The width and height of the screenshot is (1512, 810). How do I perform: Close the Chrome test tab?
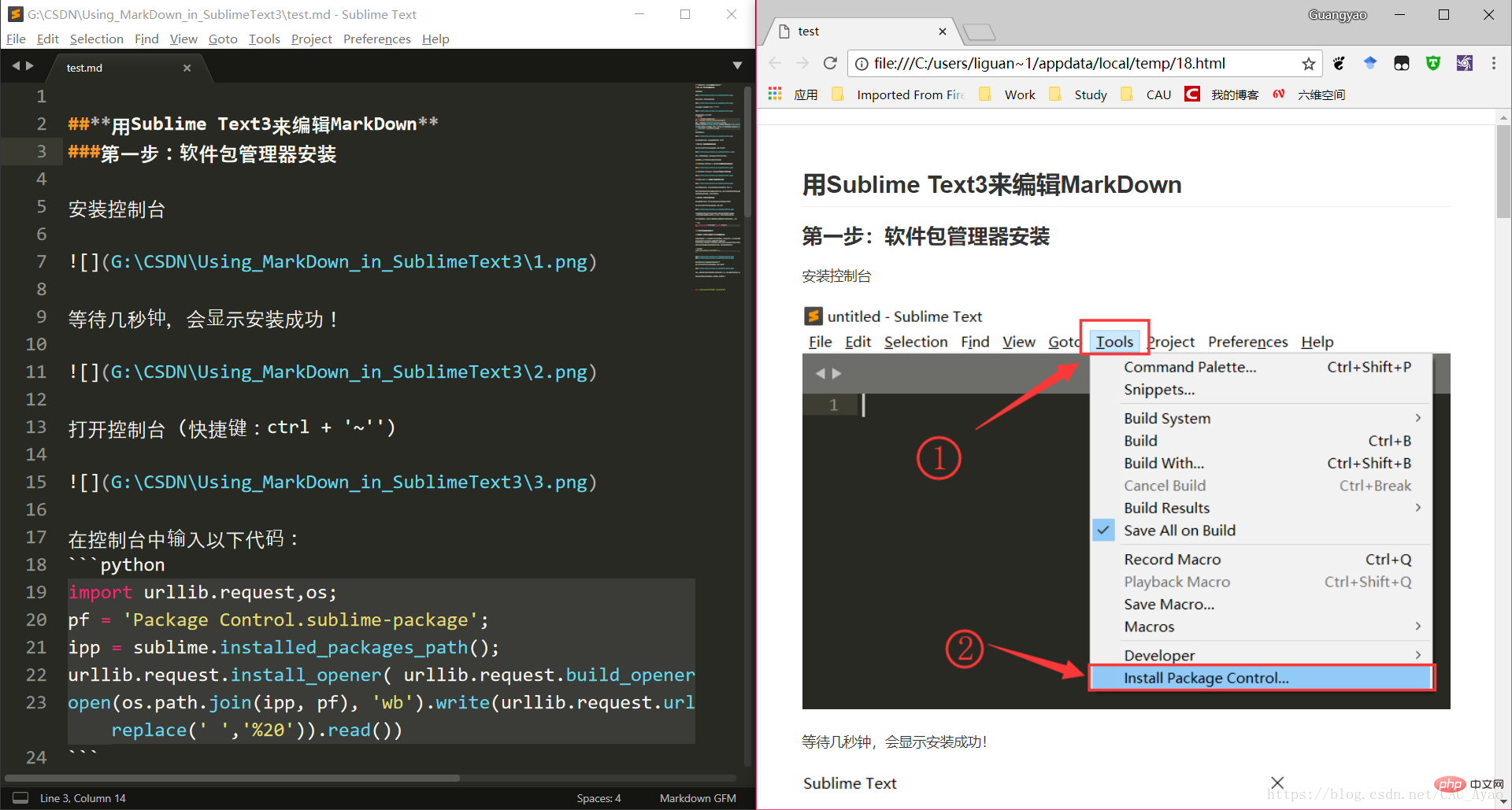coord(943,31)
